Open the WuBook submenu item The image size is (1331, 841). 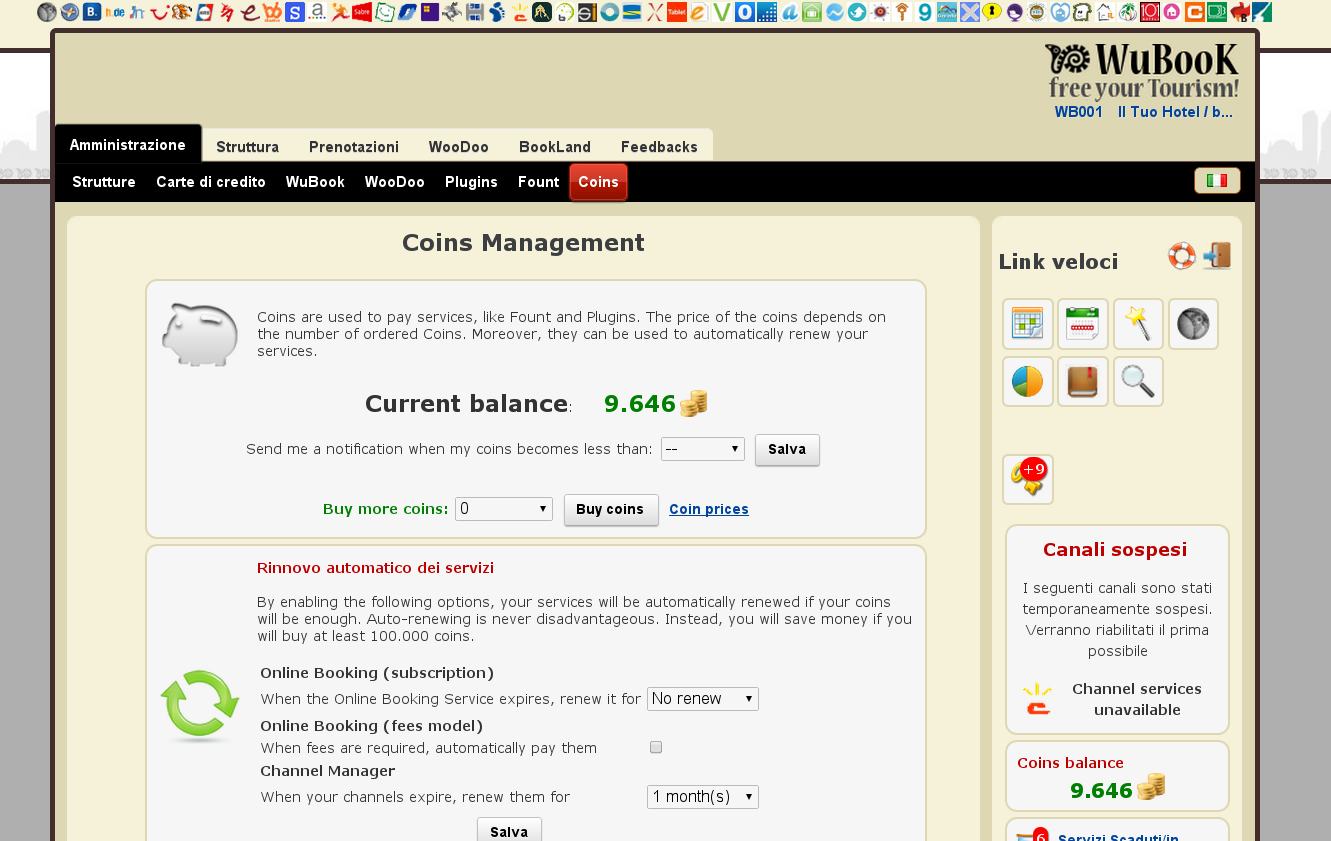point(315,182)
